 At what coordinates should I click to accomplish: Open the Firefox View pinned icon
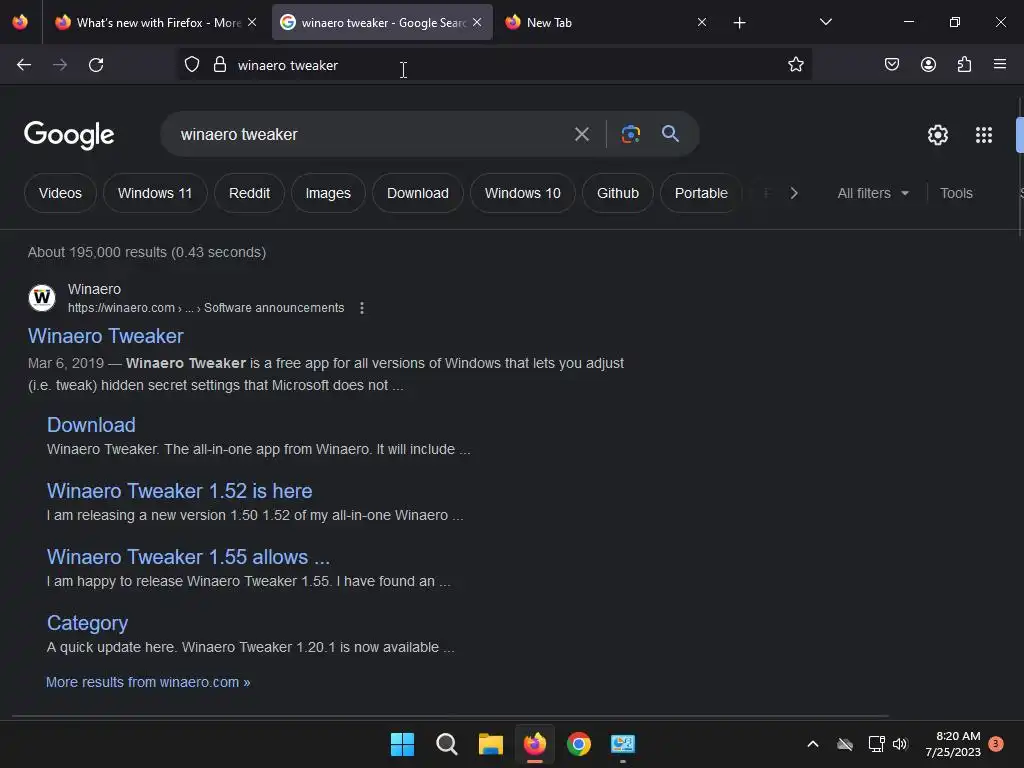pyautogui.click(x=20, y=22)
